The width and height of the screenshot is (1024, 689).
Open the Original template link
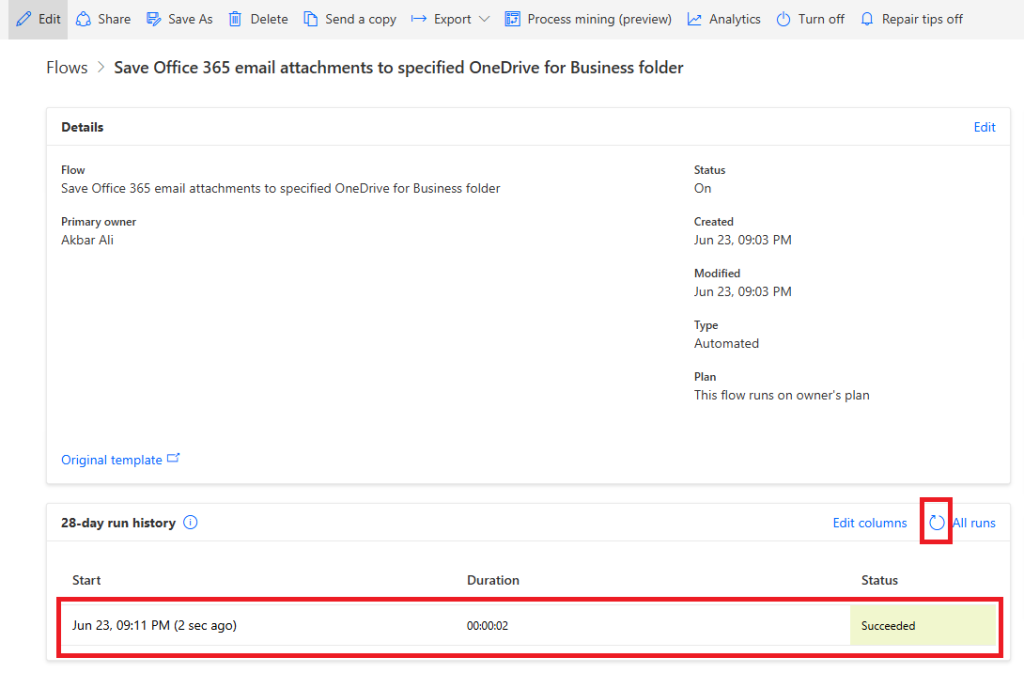pos(112,460)
